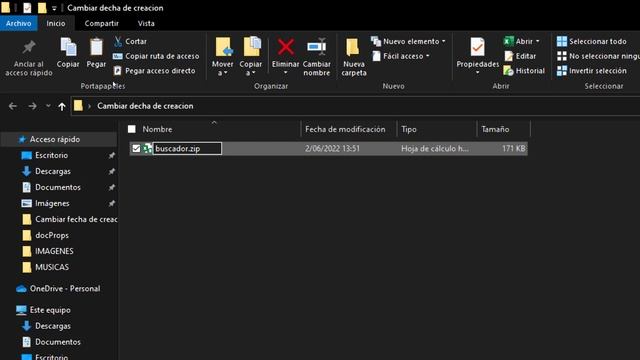Click the title bar Properties quick access icon
Viewport: 640px width, 360px height.
tap(27, 8)
